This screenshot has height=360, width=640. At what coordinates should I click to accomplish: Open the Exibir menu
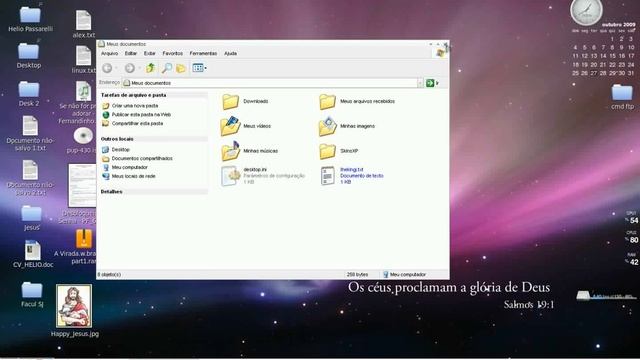(x=150, y=53)
